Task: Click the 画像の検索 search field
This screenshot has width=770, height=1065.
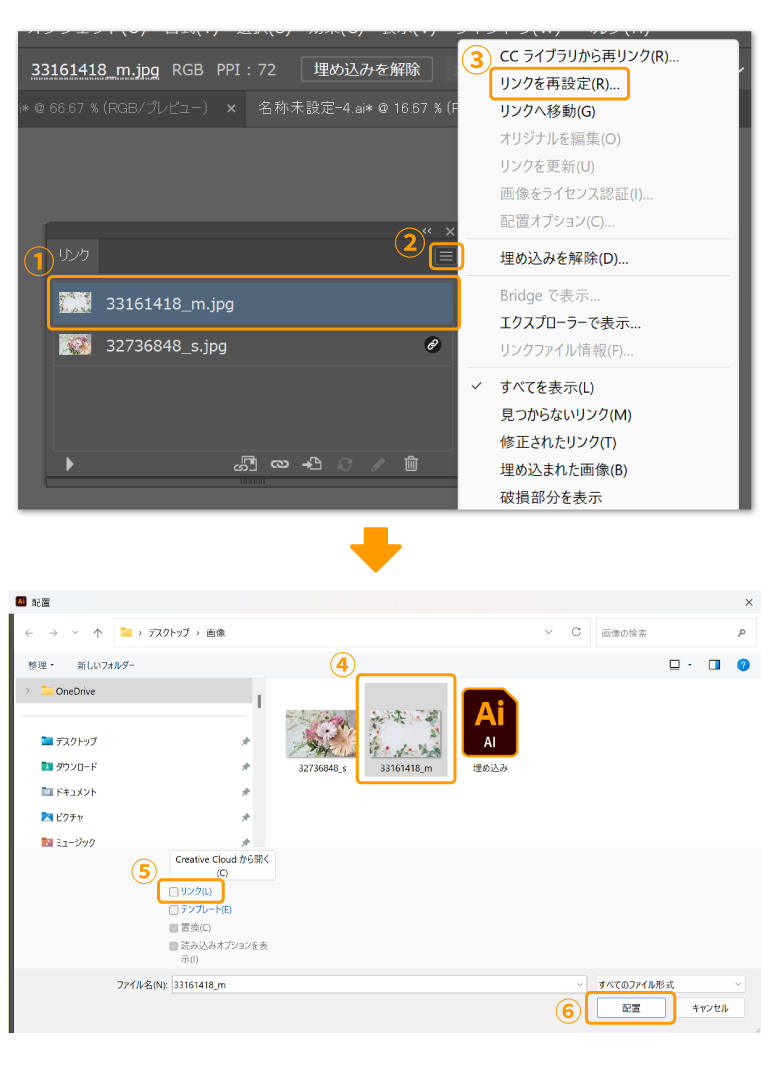Action: point(676,633)
